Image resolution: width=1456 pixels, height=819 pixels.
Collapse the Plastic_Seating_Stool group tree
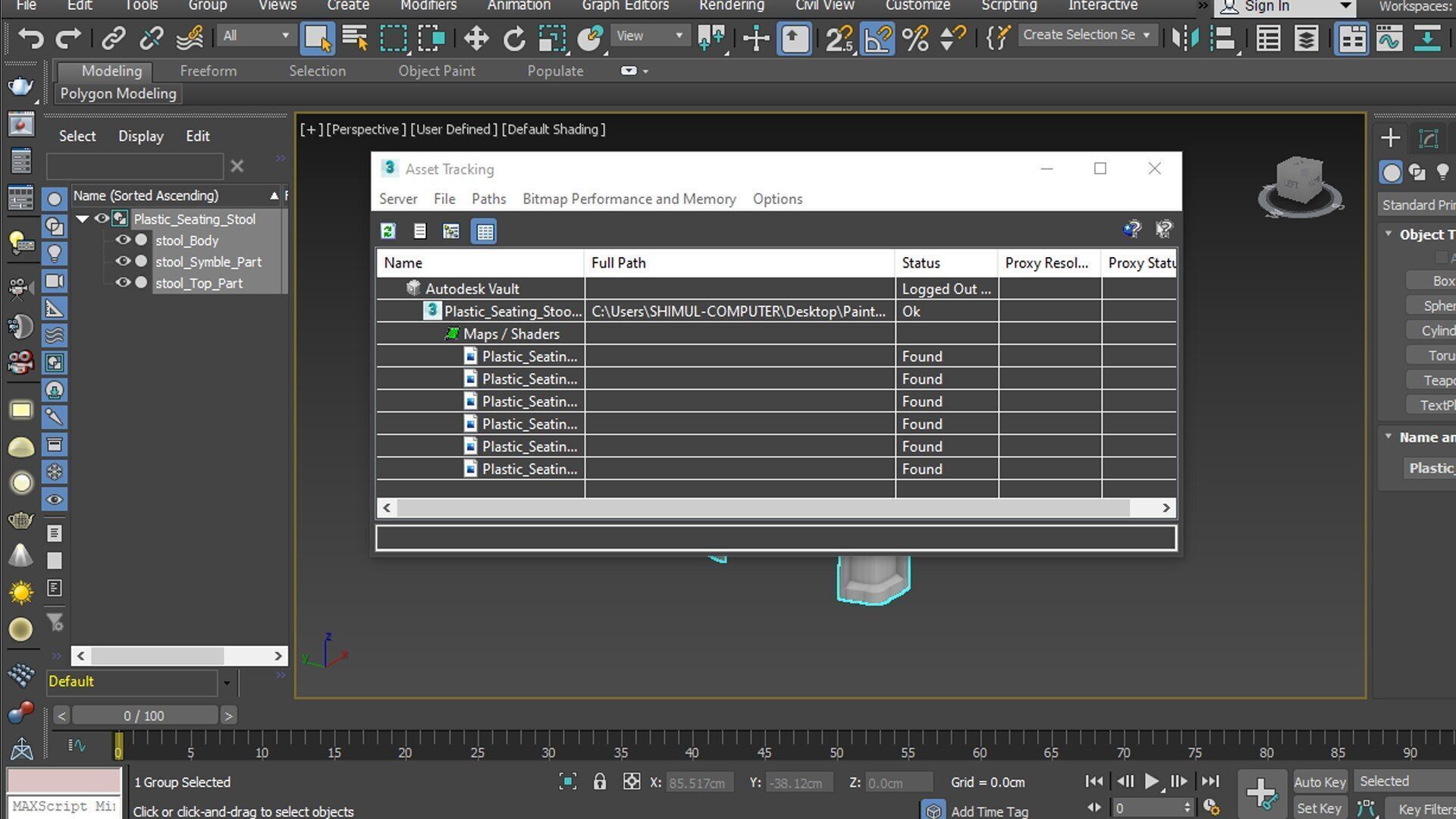83,219
